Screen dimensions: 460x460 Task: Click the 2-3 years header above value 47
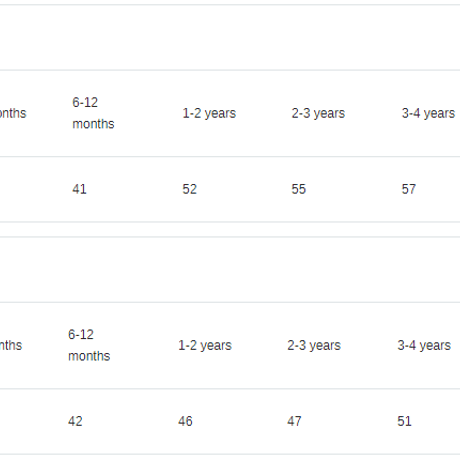click(314, 346)
